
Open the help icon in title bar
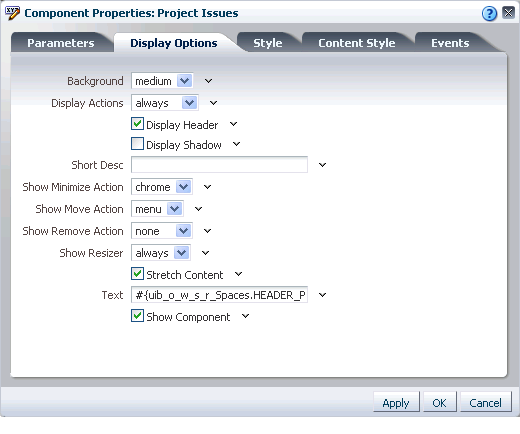[x=489, y=14]
